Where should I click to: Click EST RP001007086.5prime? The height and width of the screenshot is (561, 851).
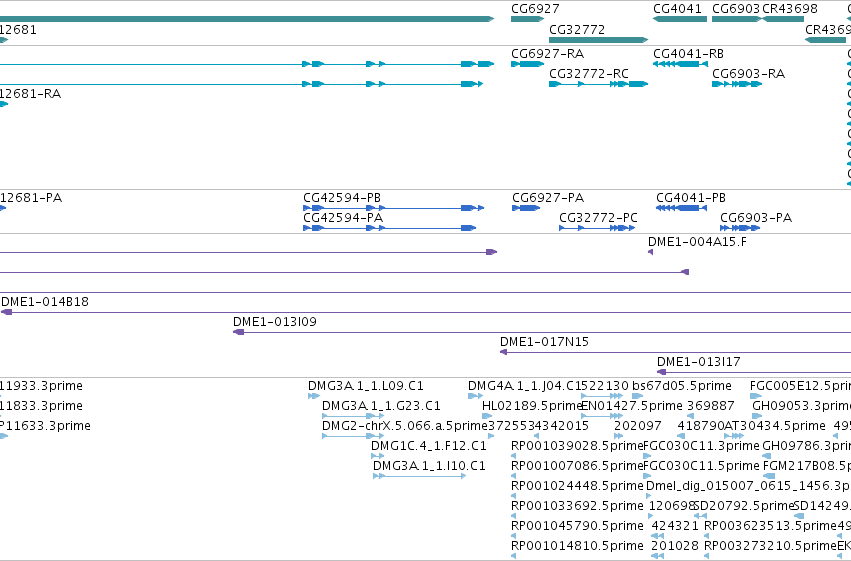tap(513, 476)
